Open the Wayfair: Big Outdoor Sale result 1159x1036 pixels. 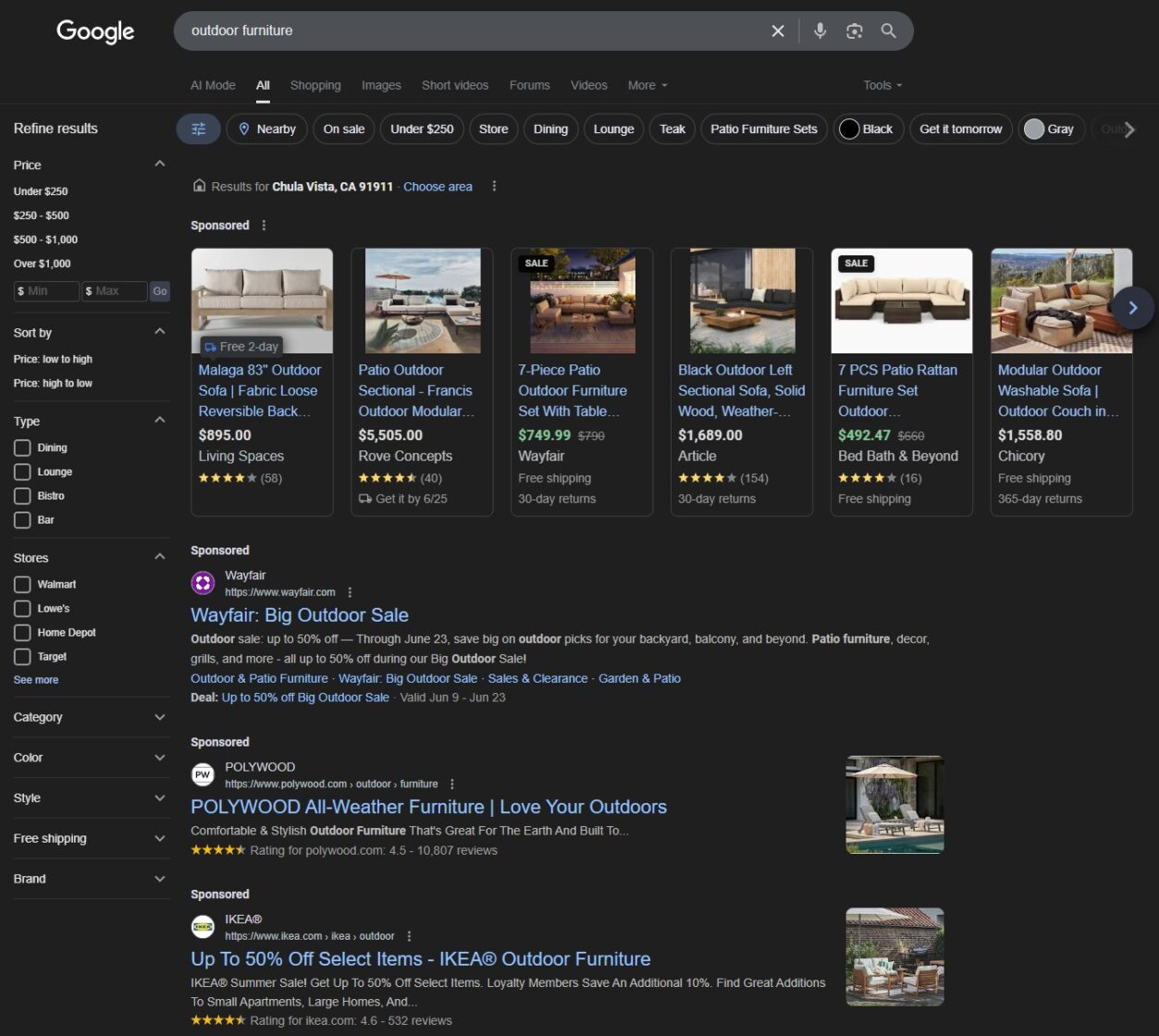point(300,615)
